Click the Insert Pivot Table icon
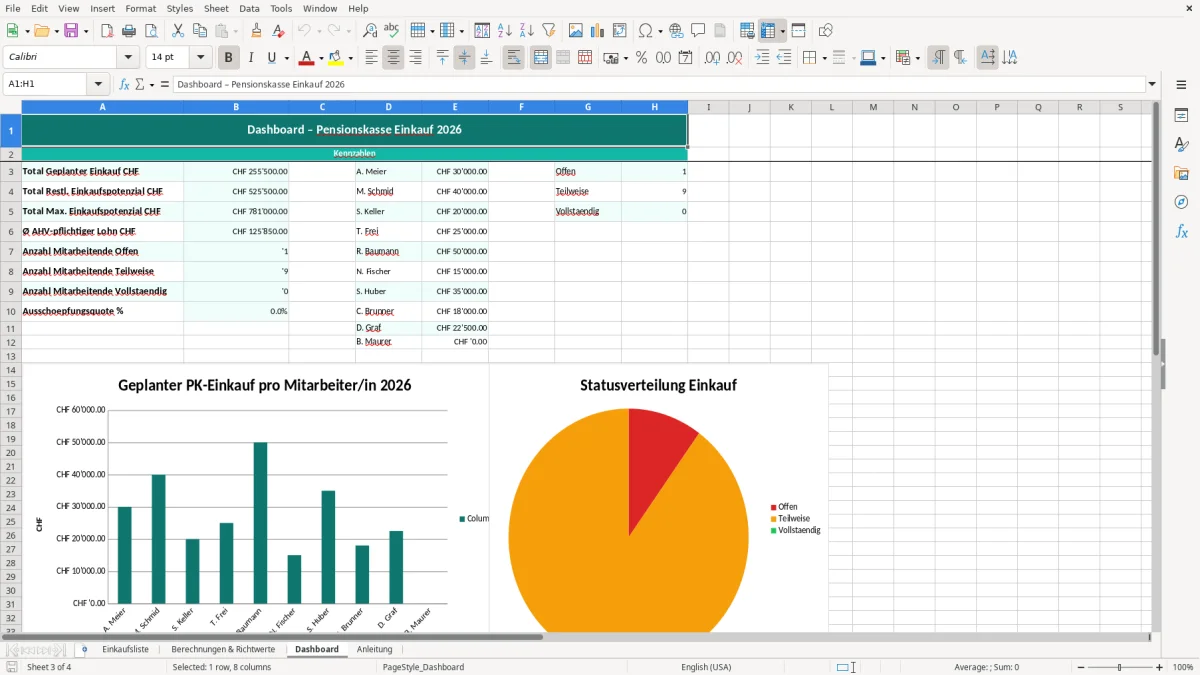The width and height of the screenshot is (1200, 675). pos(620,31)
